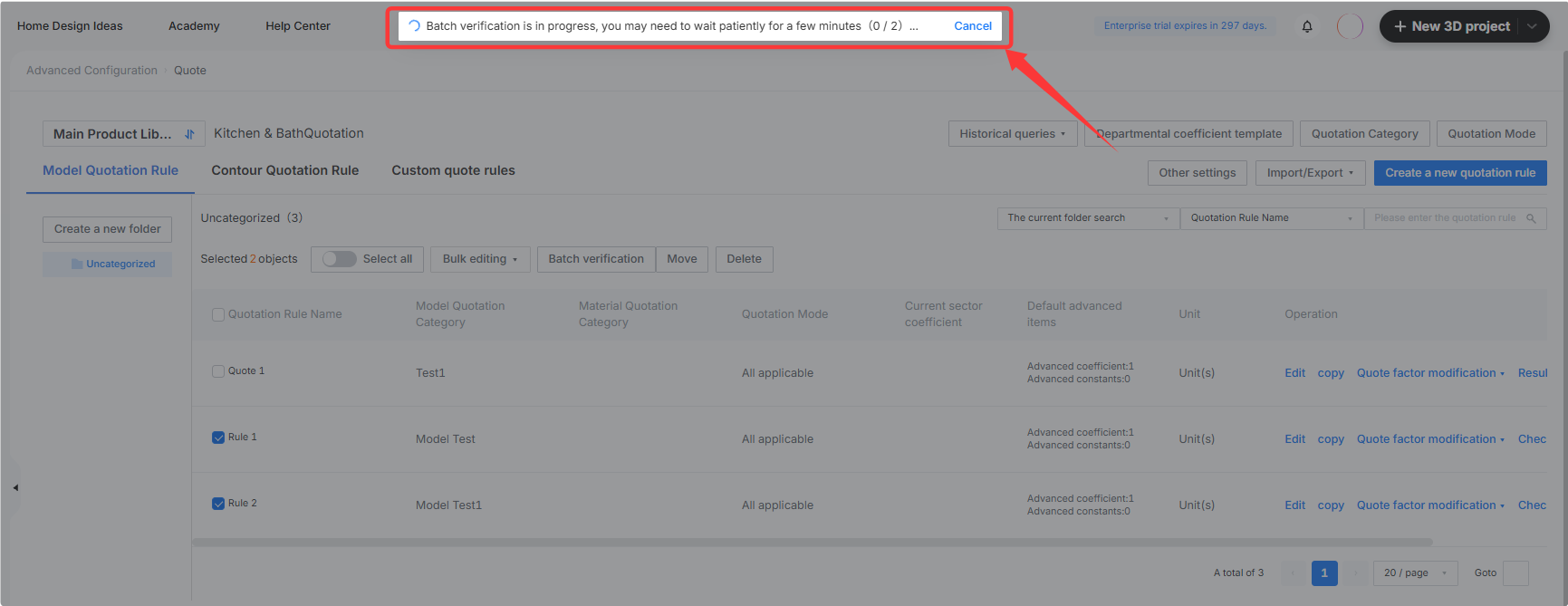Screen dimensions: 1568x606
Task: Expand the Historical queries dropdown
Action: 1012,134
